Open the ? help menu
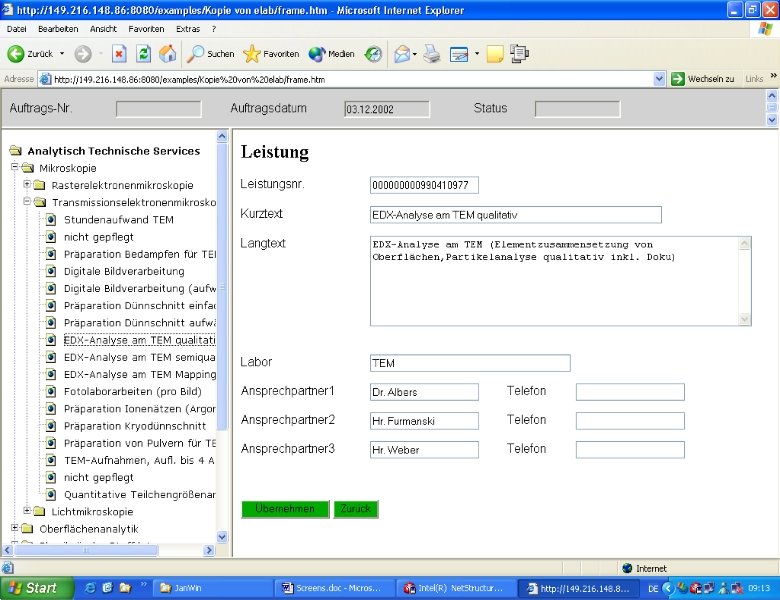Viewport: 780px width, 600px height. (x=213, y=29)
